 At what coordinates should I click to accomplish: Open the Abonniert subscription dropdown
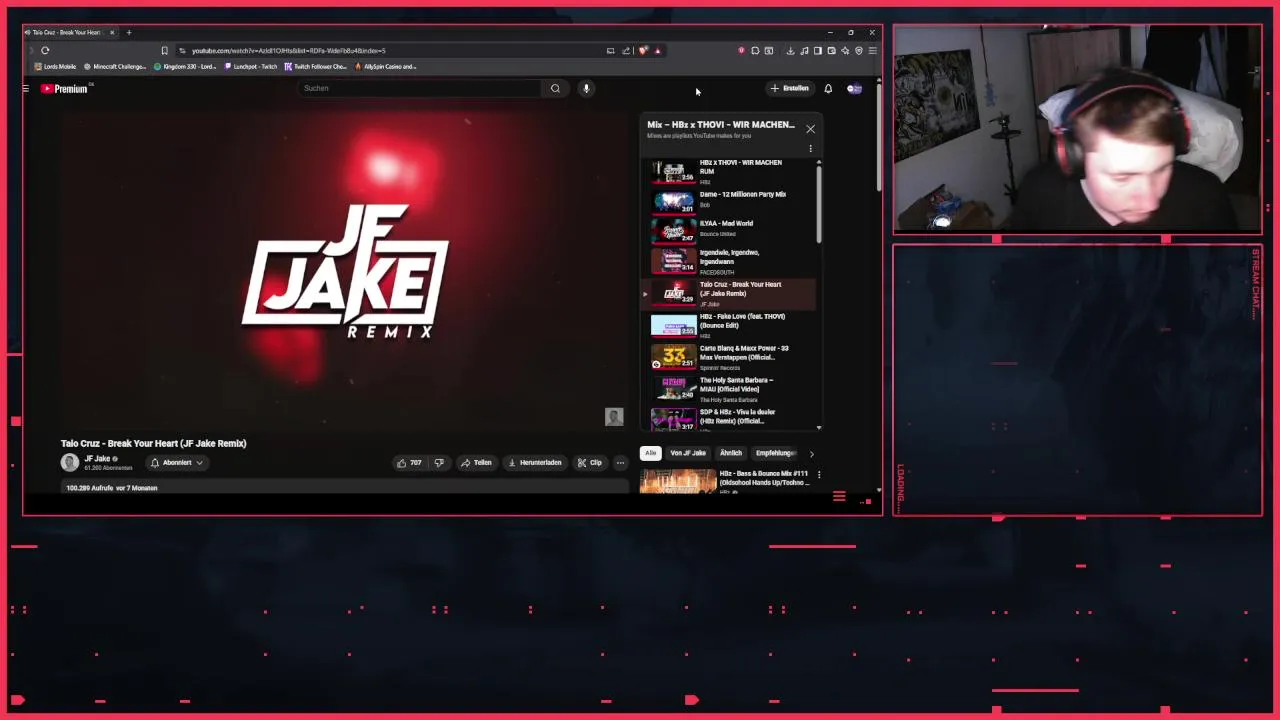click(x=177, y=463)
